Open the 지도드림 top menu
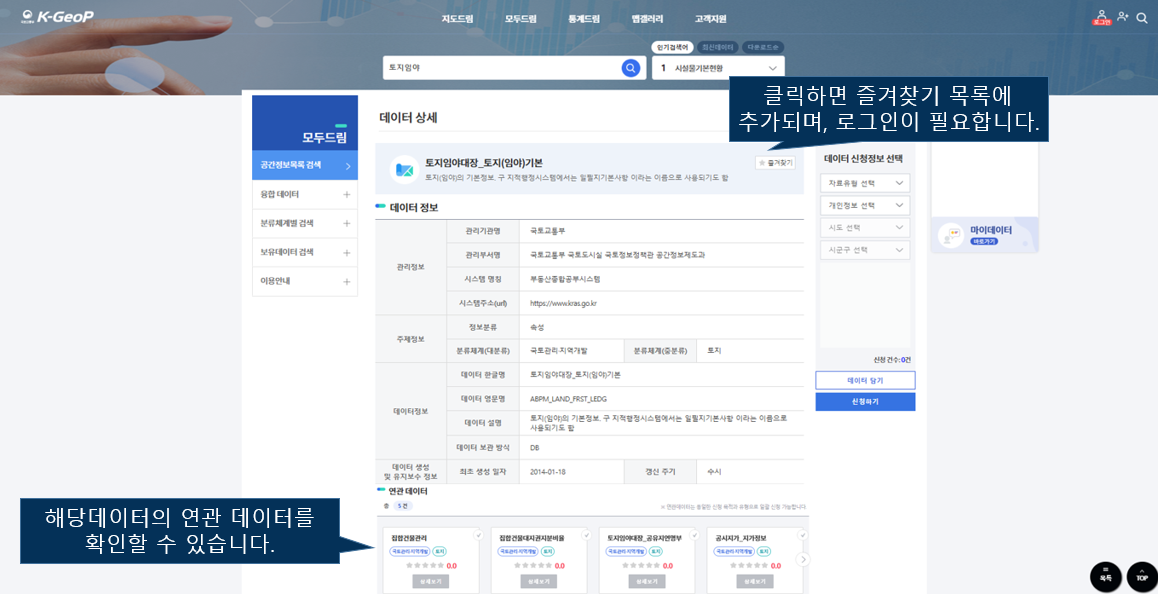The width and height of the screenshot is (1158, 594). pos(457,19)
